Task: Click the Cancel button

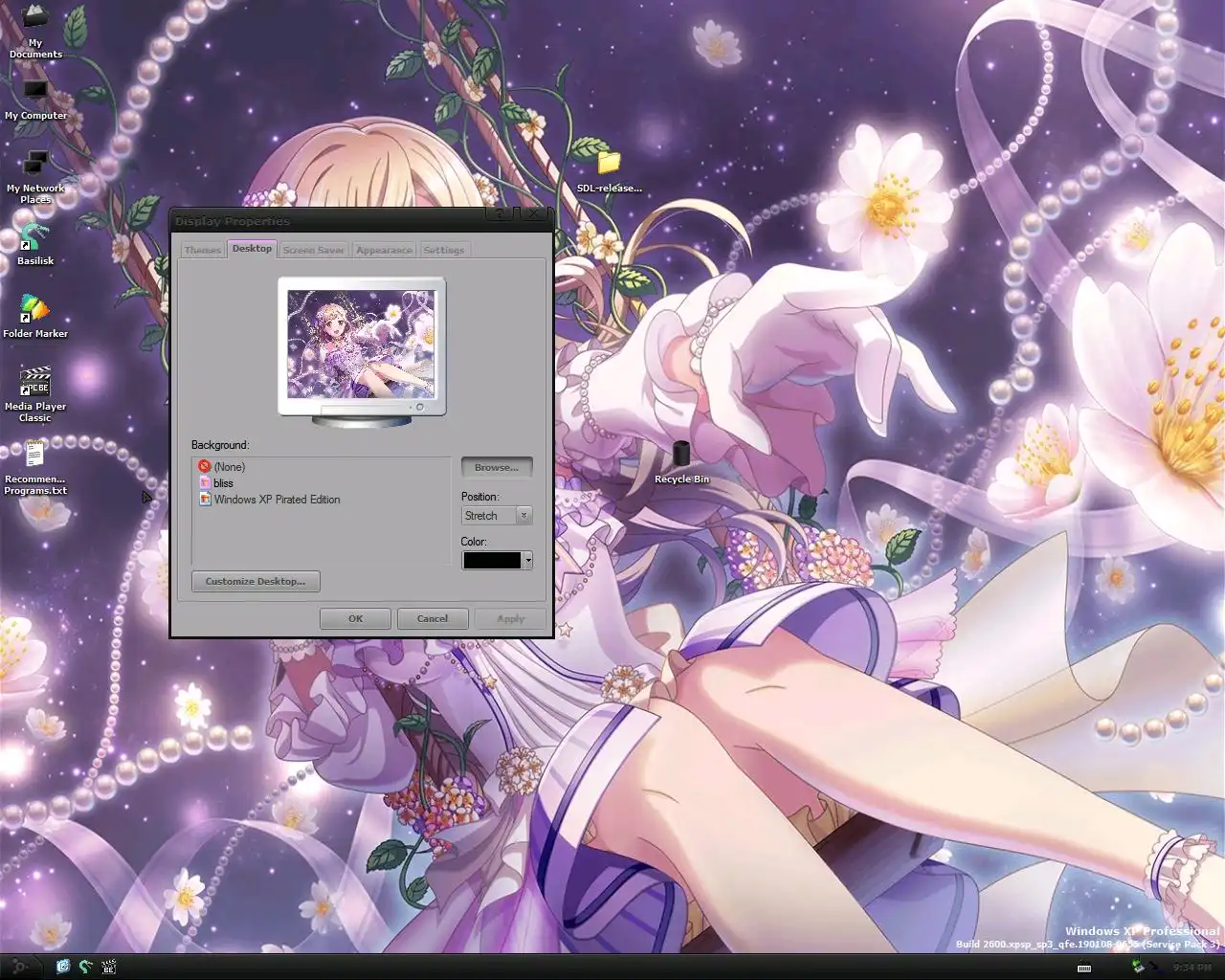Action: tap(433, 618)
